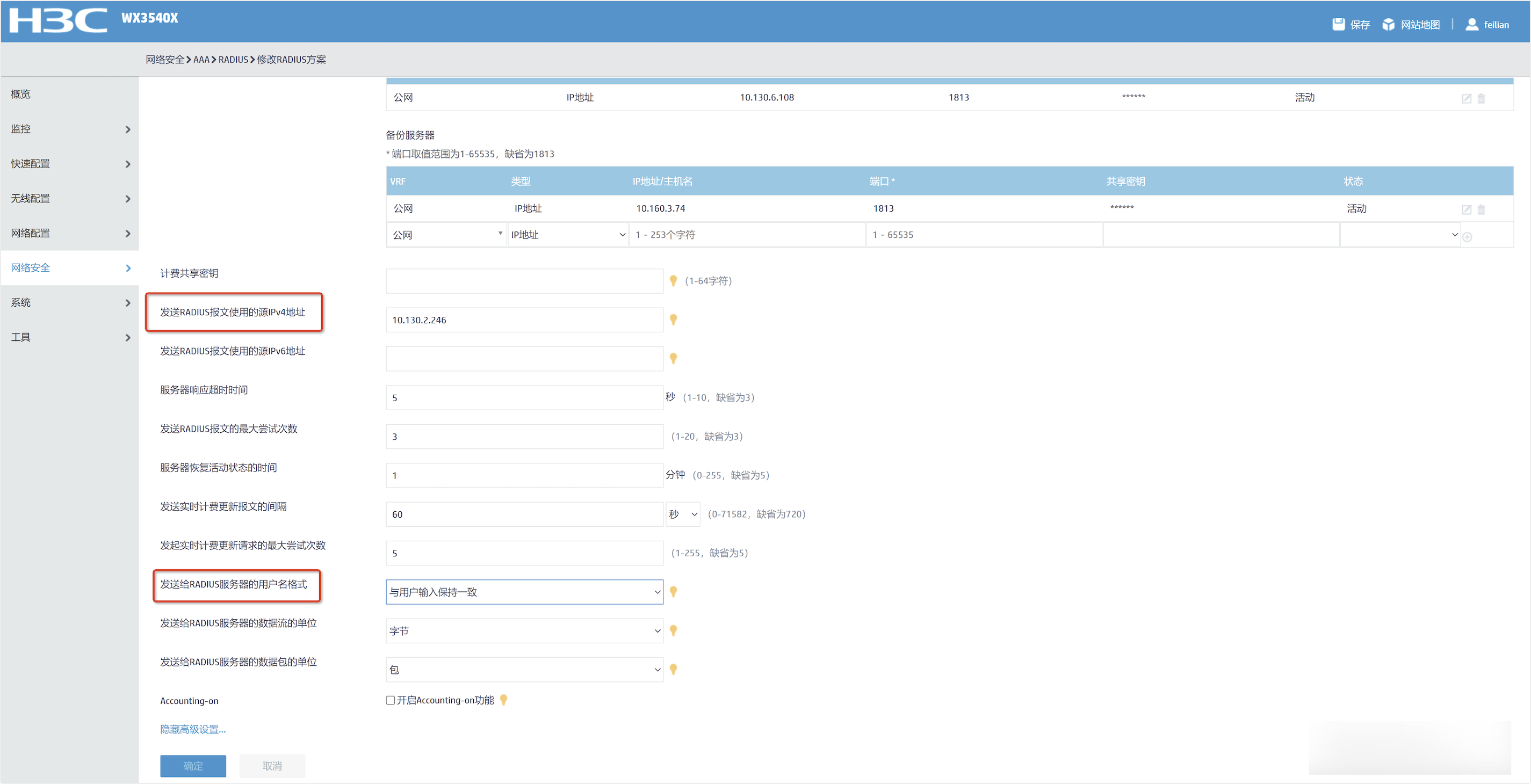Open 工具 in the sidebar

click(69, 337)
